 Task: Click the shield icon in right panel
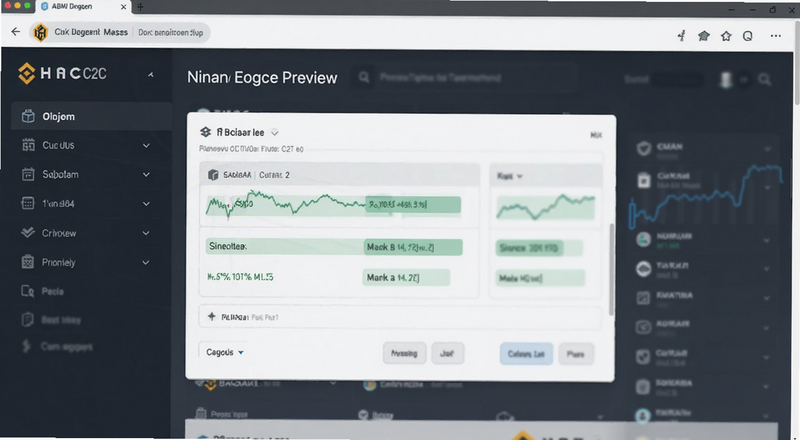(x=644, y=149)
